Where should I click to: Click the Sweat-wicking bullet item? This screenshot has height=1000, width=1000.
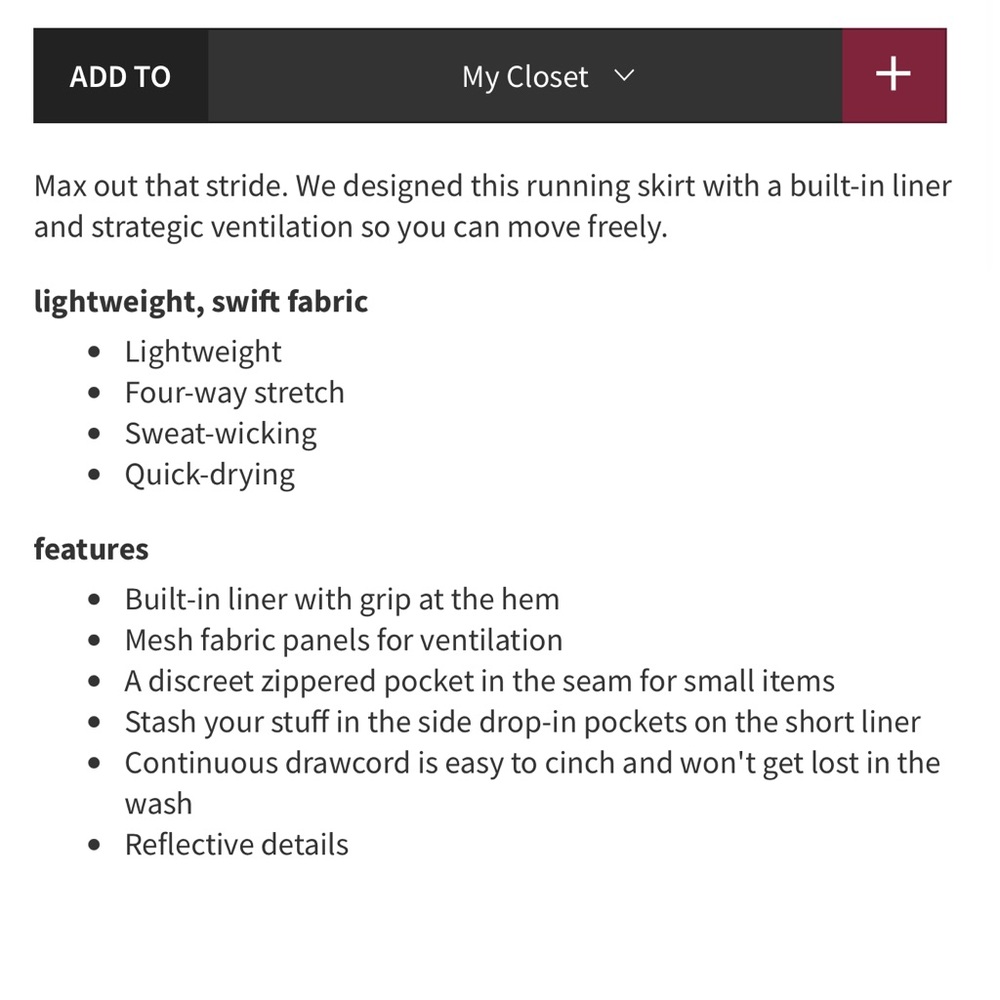(x=221, y=434)
